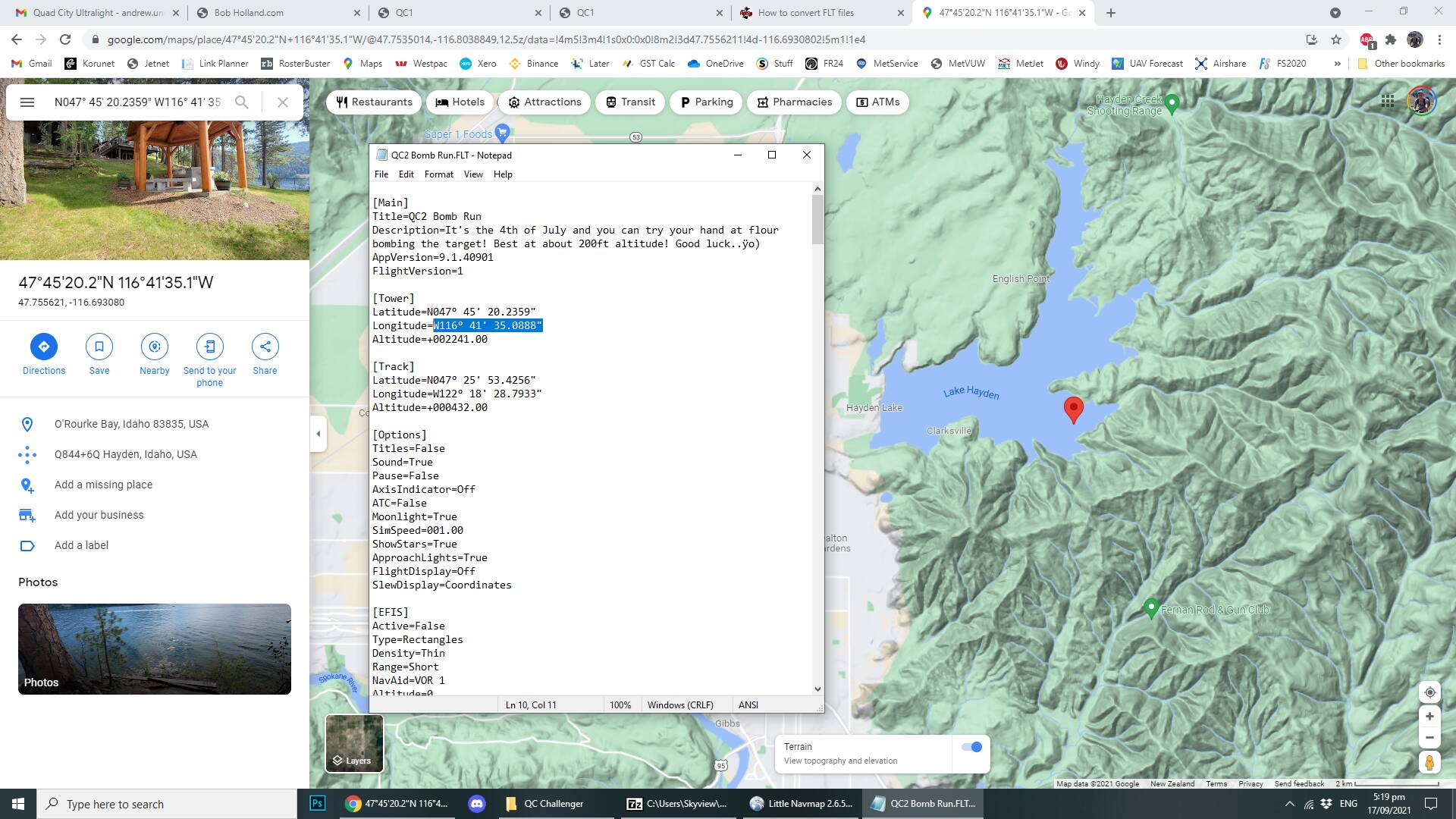Screen dimensions: 1456x819
Task: Open Layers map type selector
Action: tap(354, 743)
